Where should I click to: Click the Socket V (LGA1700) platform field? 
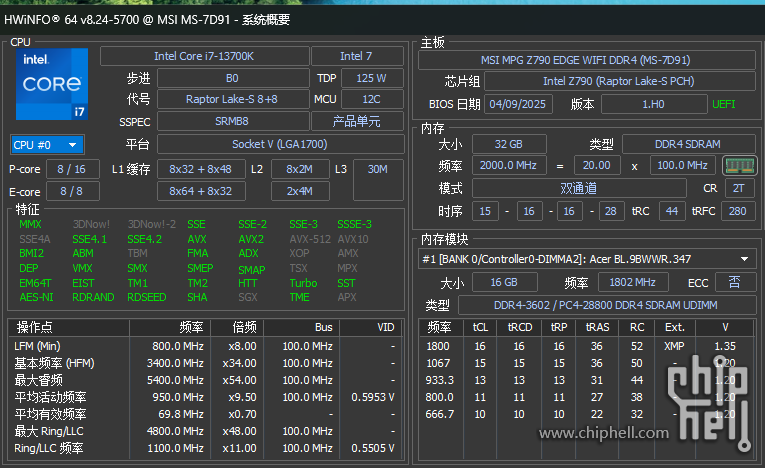(281, 144)
